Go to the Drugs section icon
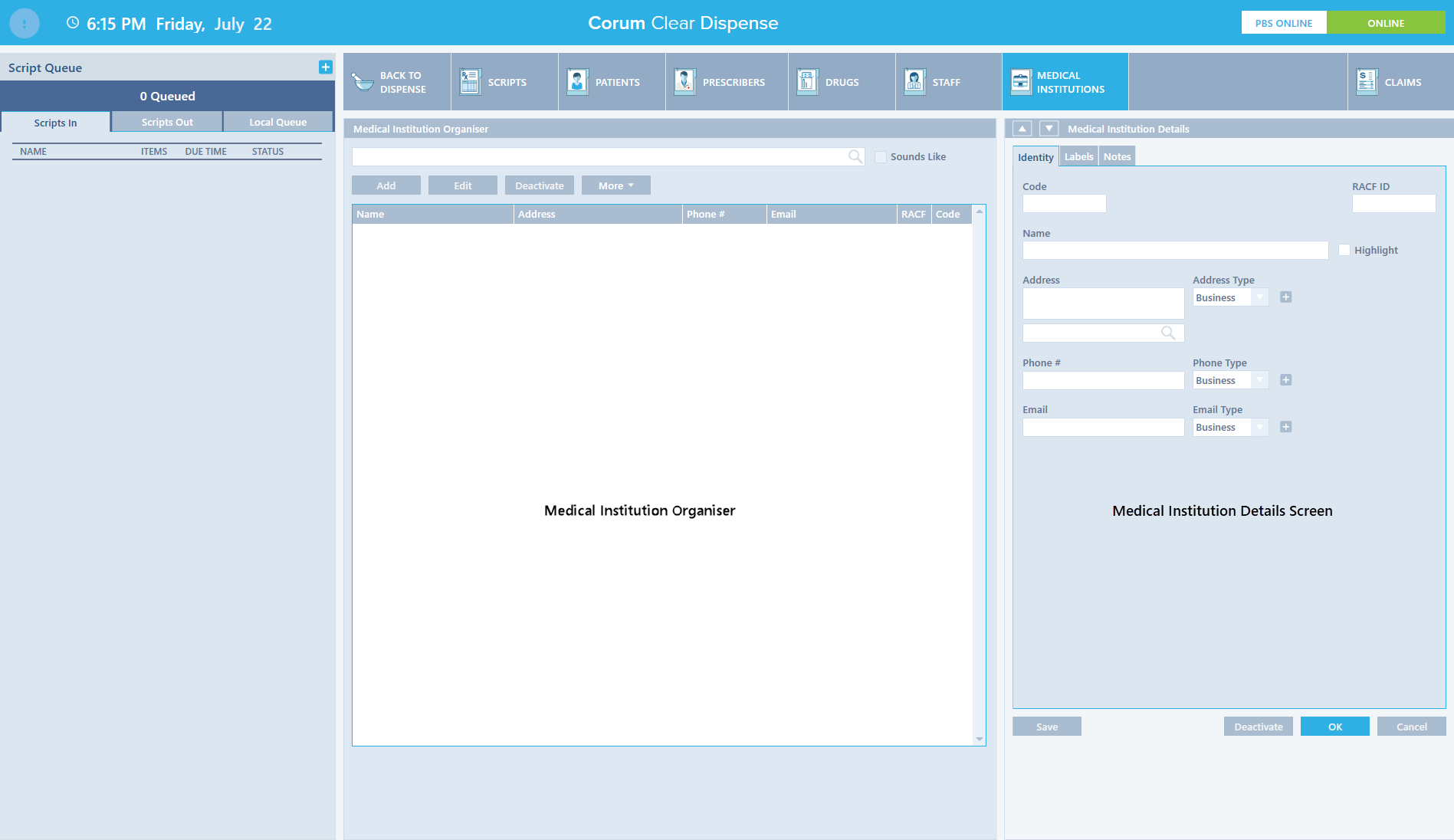1454x840 pixels. (807, 82)
